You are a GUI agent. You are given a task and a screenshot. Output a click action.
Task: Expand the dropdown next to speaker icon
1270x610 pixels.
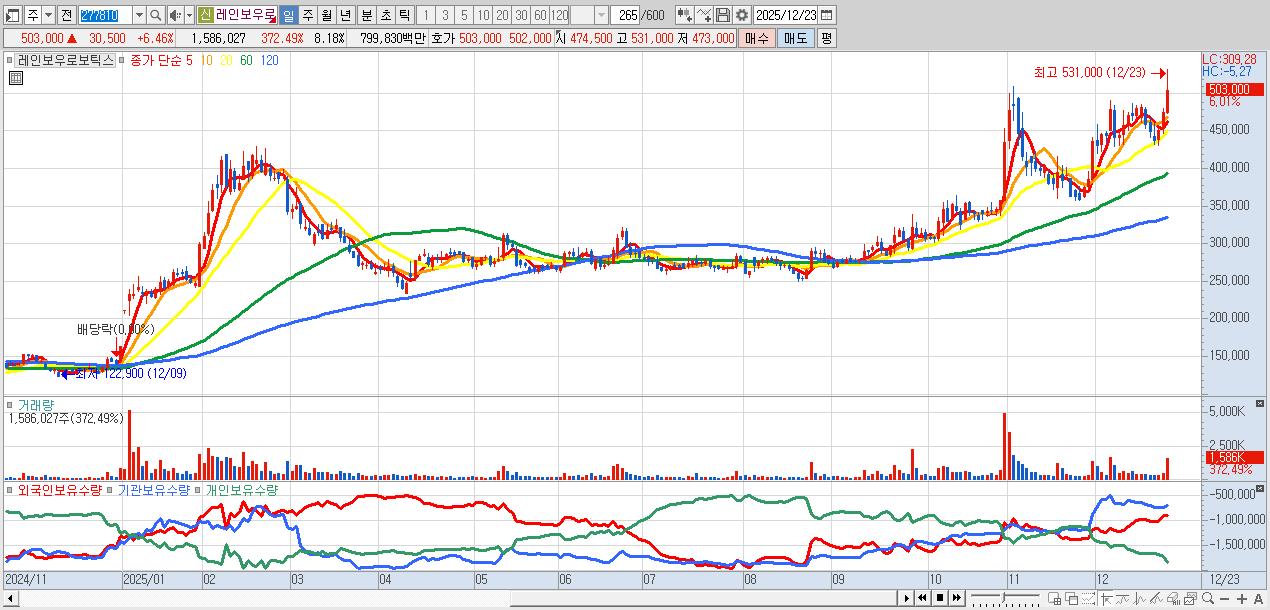click(190, 15)
